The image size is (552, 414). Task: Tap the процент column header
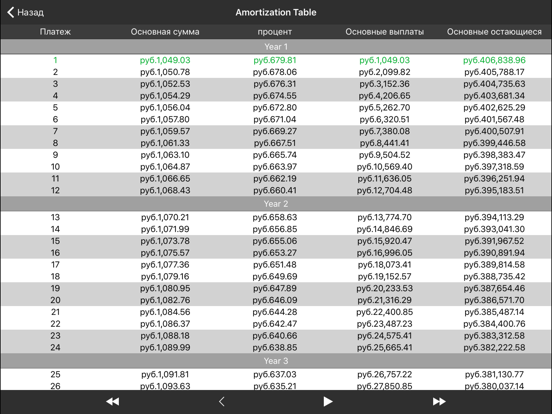[x=275, y=32]
